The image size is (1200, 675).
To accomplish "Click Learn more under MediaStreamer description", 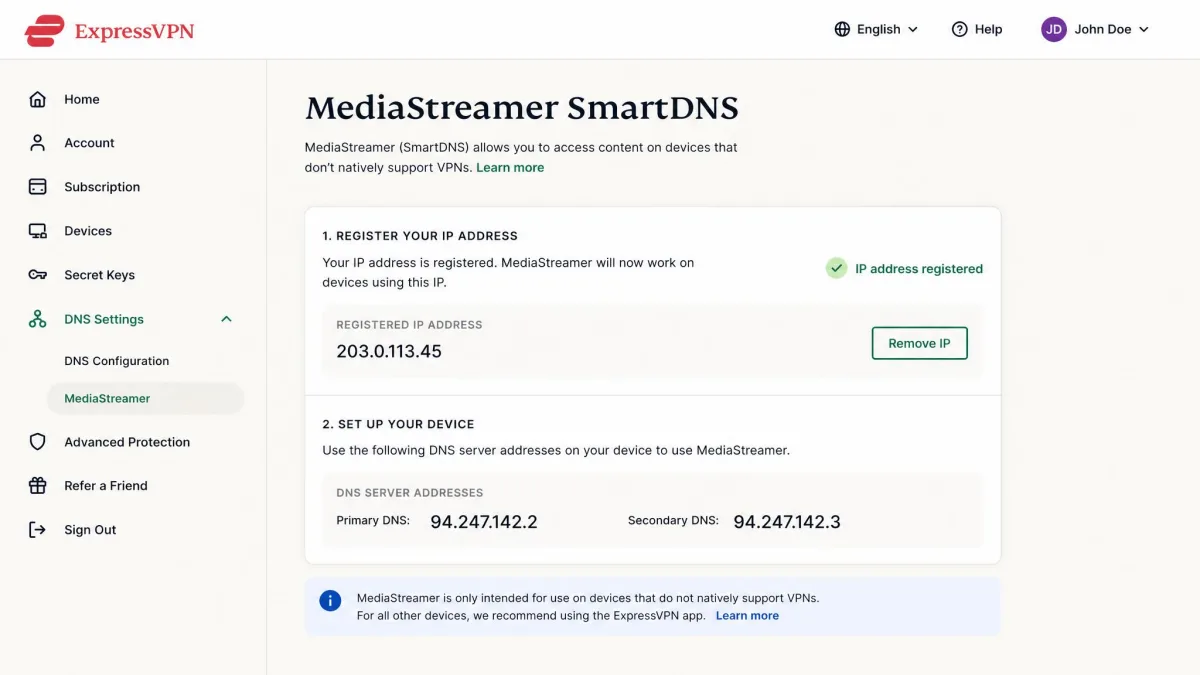I will point(510,168).
